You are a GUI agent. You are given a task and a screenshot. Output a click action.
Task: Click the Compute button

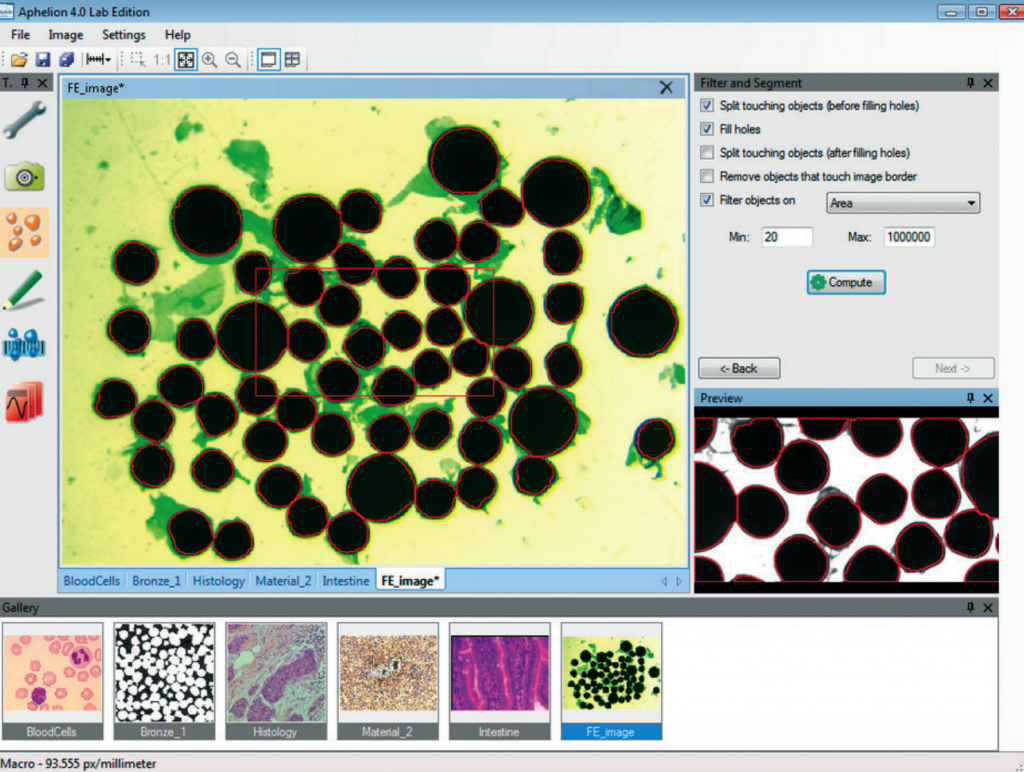[x=846, y=282]
